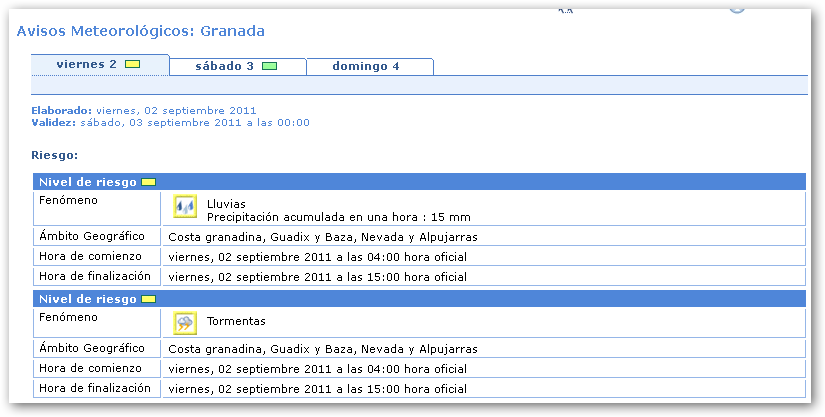Click the Hora de finalización value in the Lluvias table

318,277
